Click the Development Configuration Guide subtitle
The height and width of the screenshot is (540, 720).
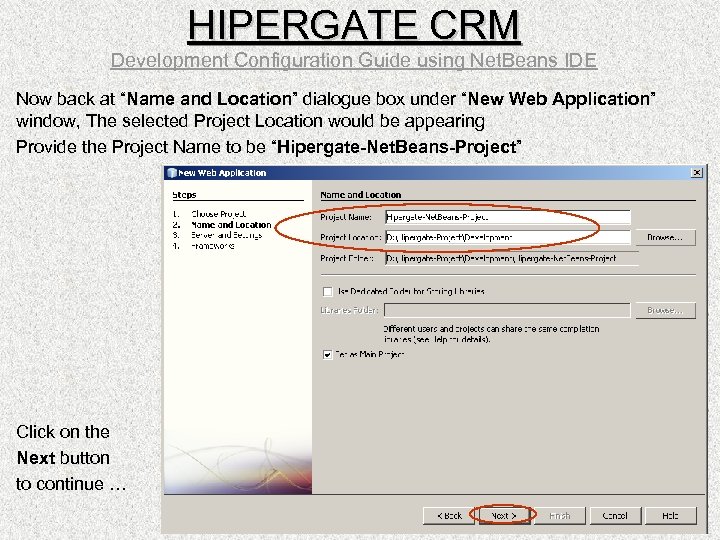(354, 60)
